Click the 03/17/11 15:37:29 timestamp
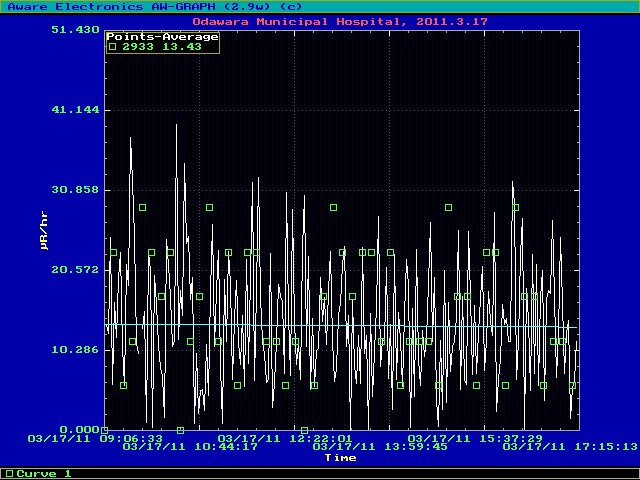 (x=475, y=438)
